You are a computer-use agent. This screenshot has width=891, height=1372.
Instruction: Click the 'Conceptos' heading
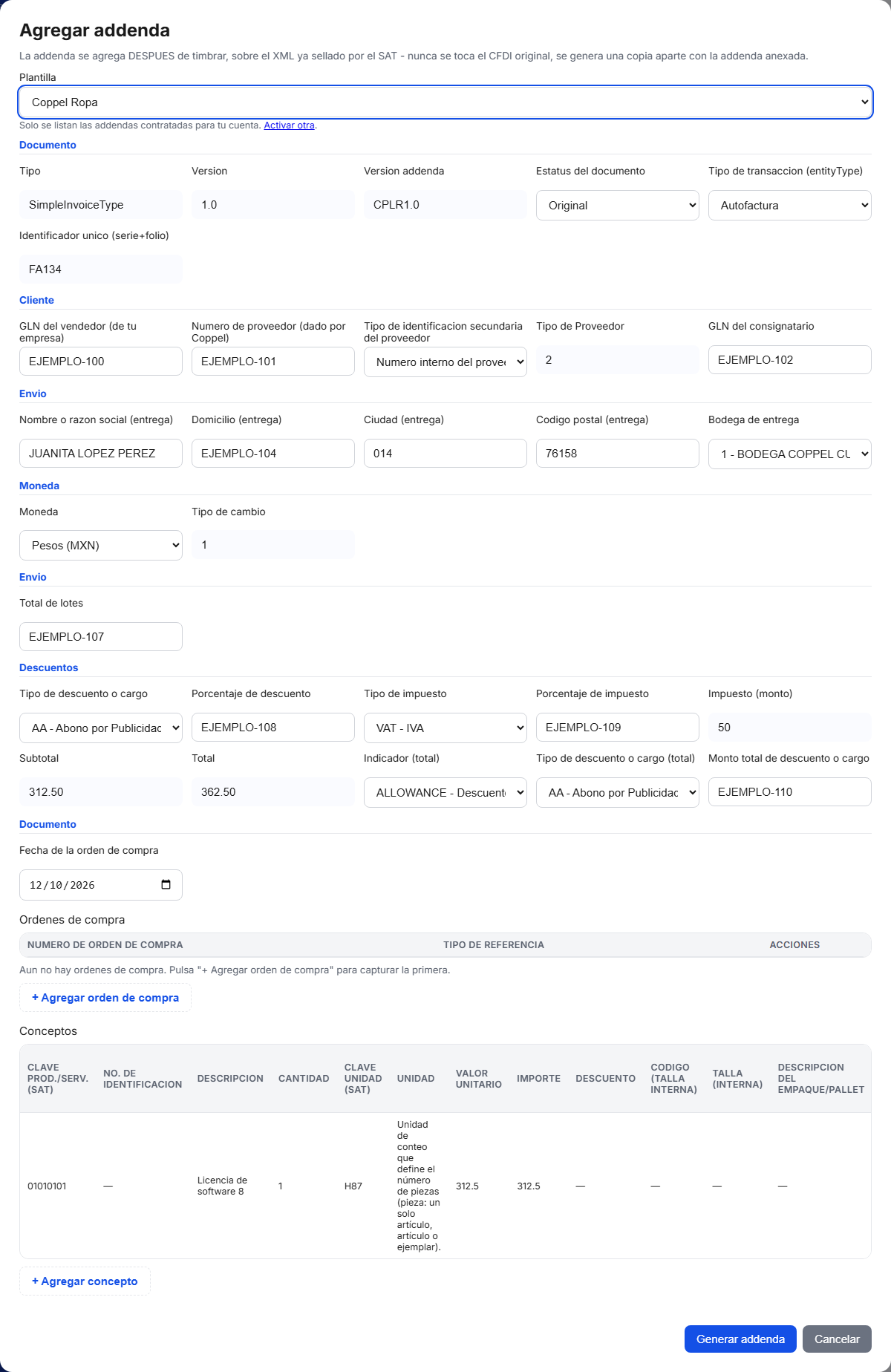[48, 1031]
